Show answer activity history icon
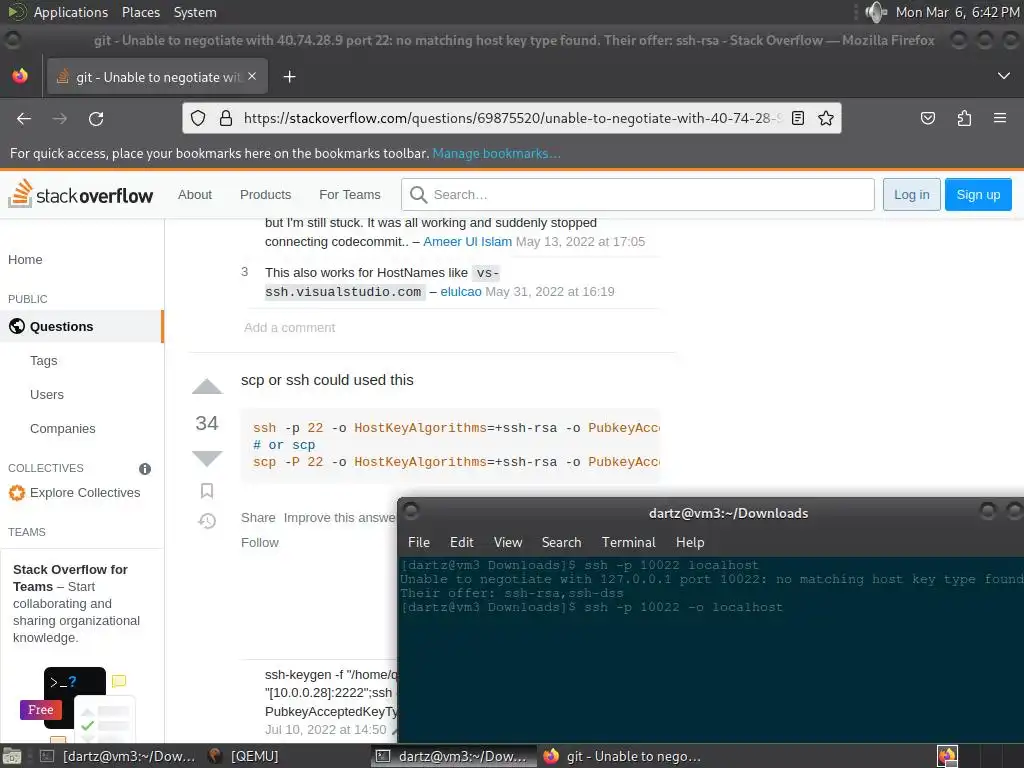 click(x=207, y=520)
